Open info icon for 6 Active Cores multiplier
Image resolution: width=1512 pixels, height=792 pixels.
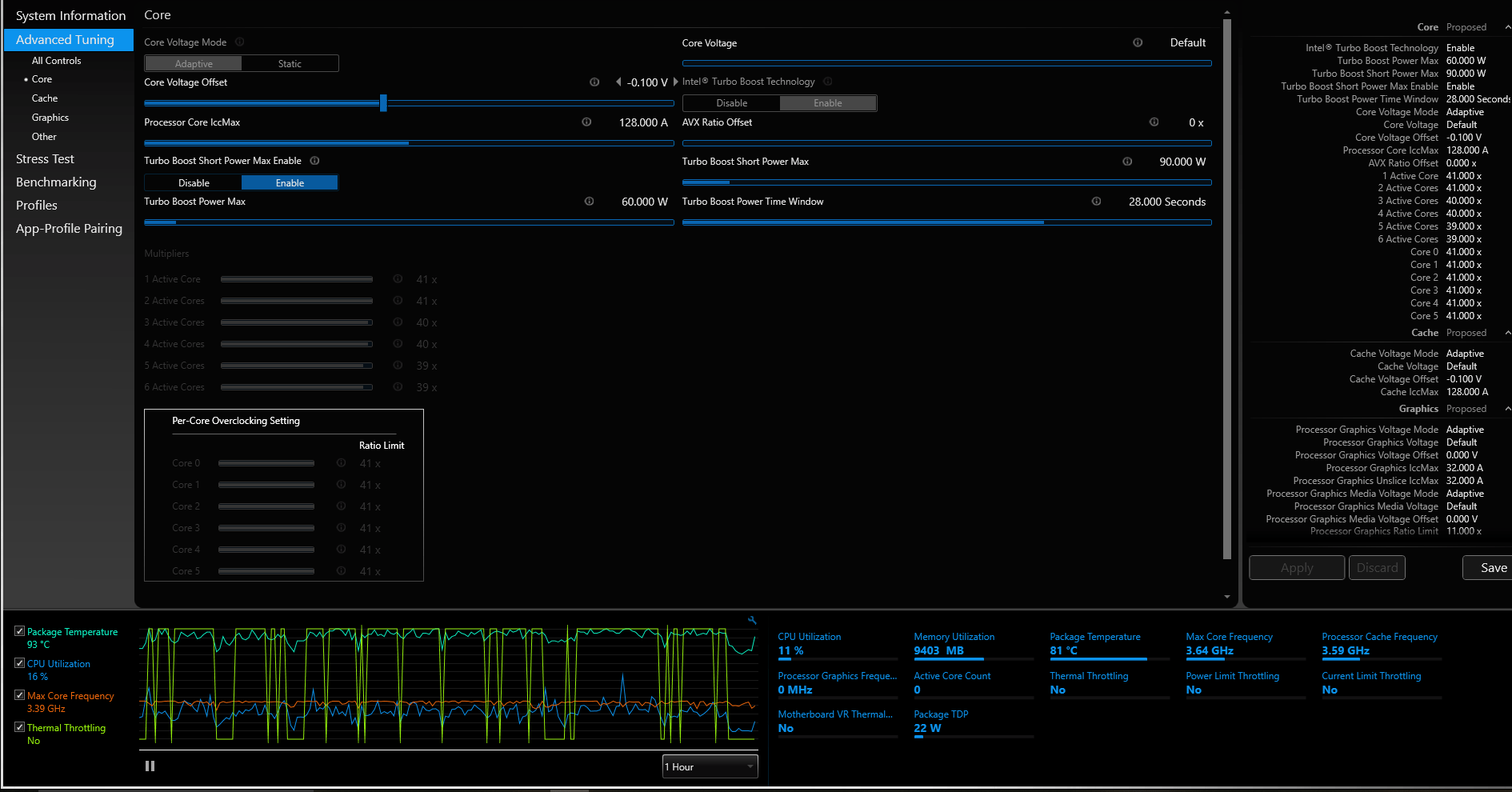pyautogui.click(x=398, y=387)
